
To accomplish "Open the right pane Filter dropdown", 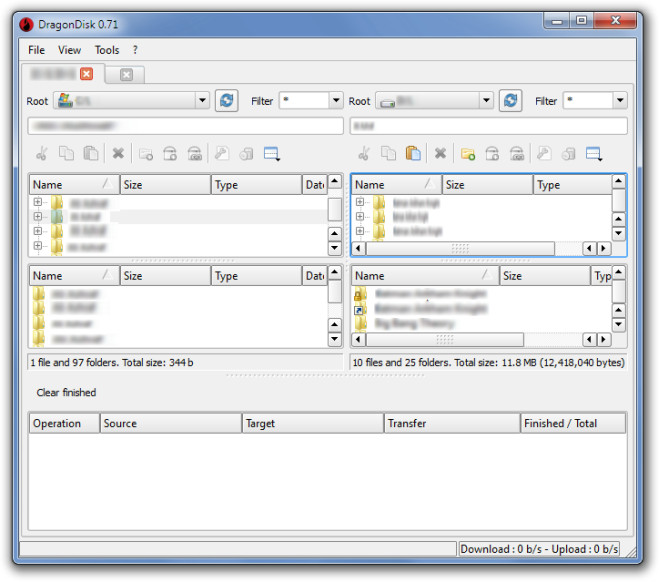I will [x=620, y=101].
